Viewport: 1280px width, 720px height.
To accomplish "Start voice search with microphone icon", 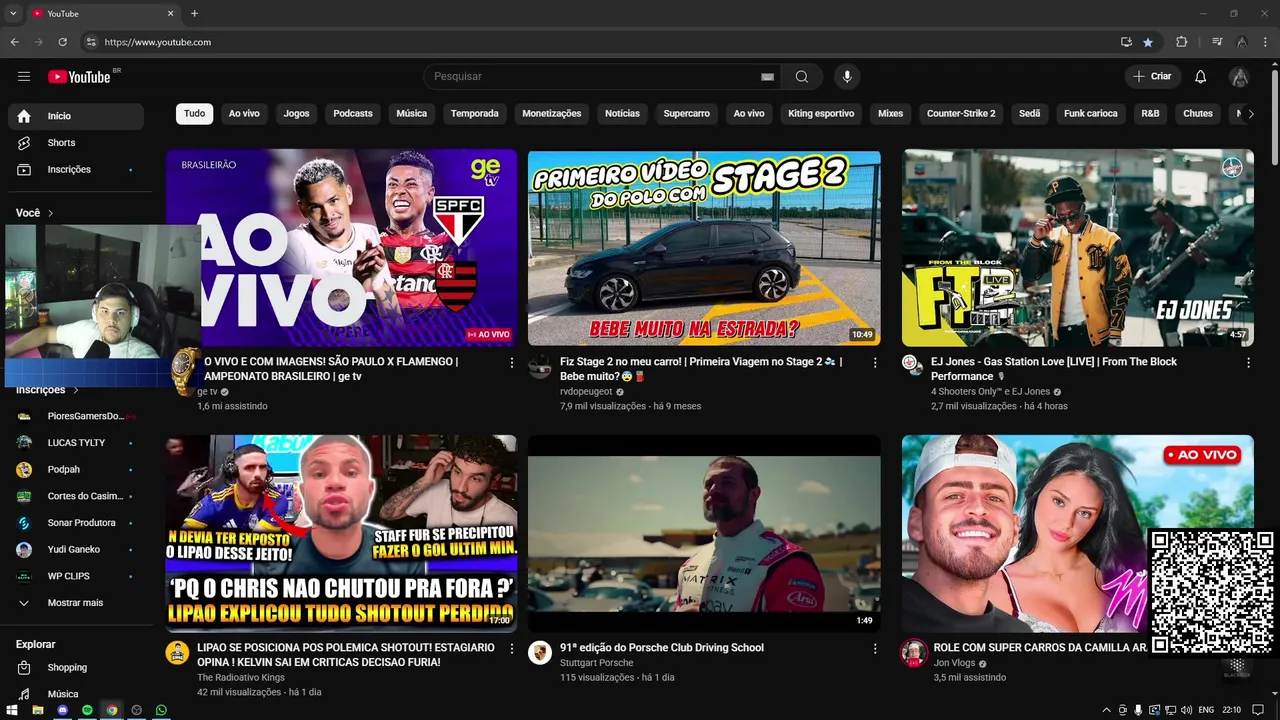I will [847, 77].
